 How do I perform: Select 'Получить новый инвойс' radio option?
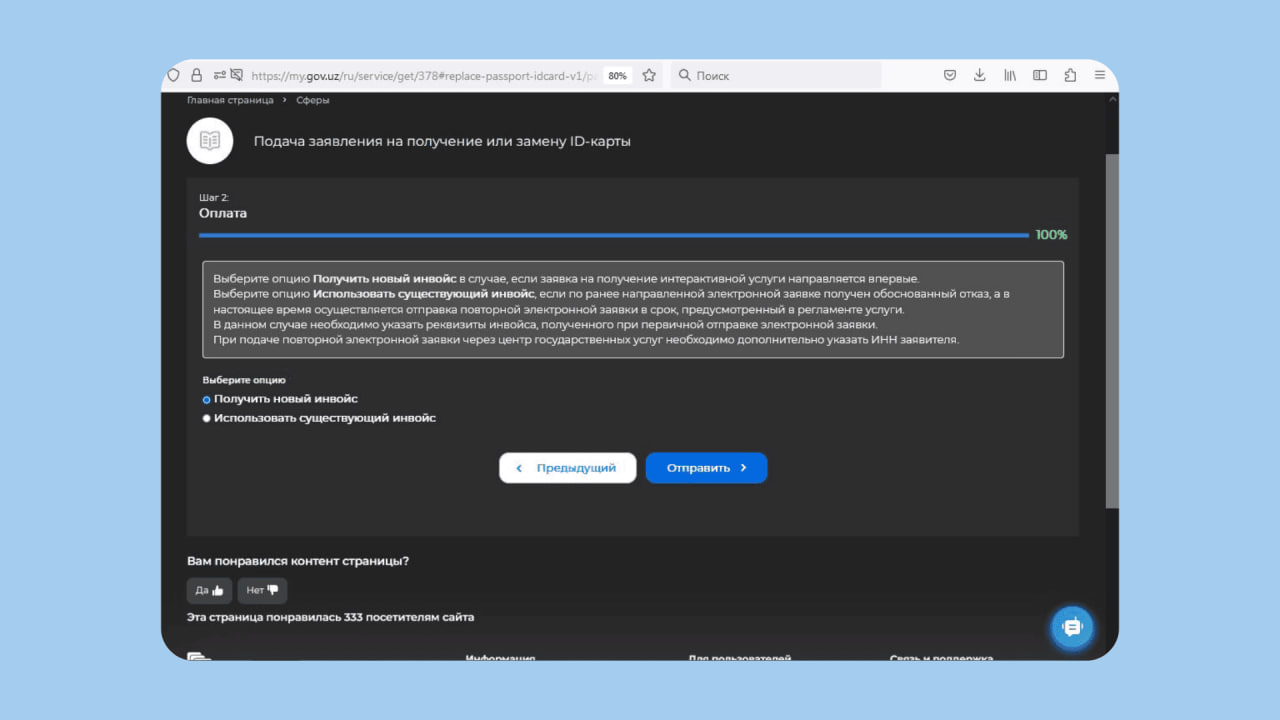(207, 400)
